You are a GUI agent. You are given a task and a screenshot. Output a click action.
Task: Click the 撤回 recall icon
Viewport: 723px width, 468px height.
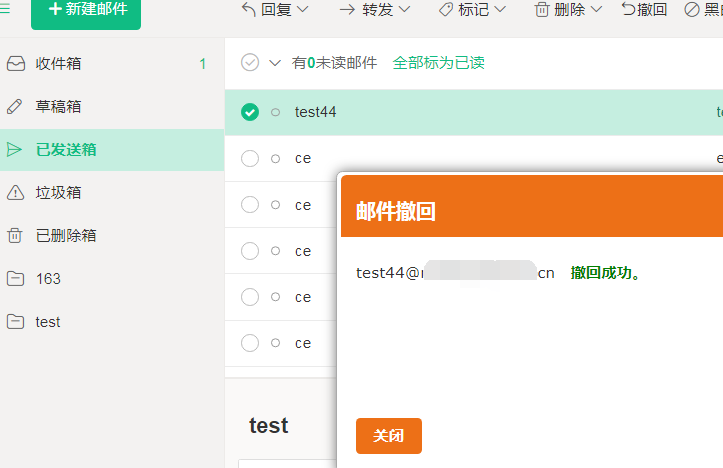[628, 9]
